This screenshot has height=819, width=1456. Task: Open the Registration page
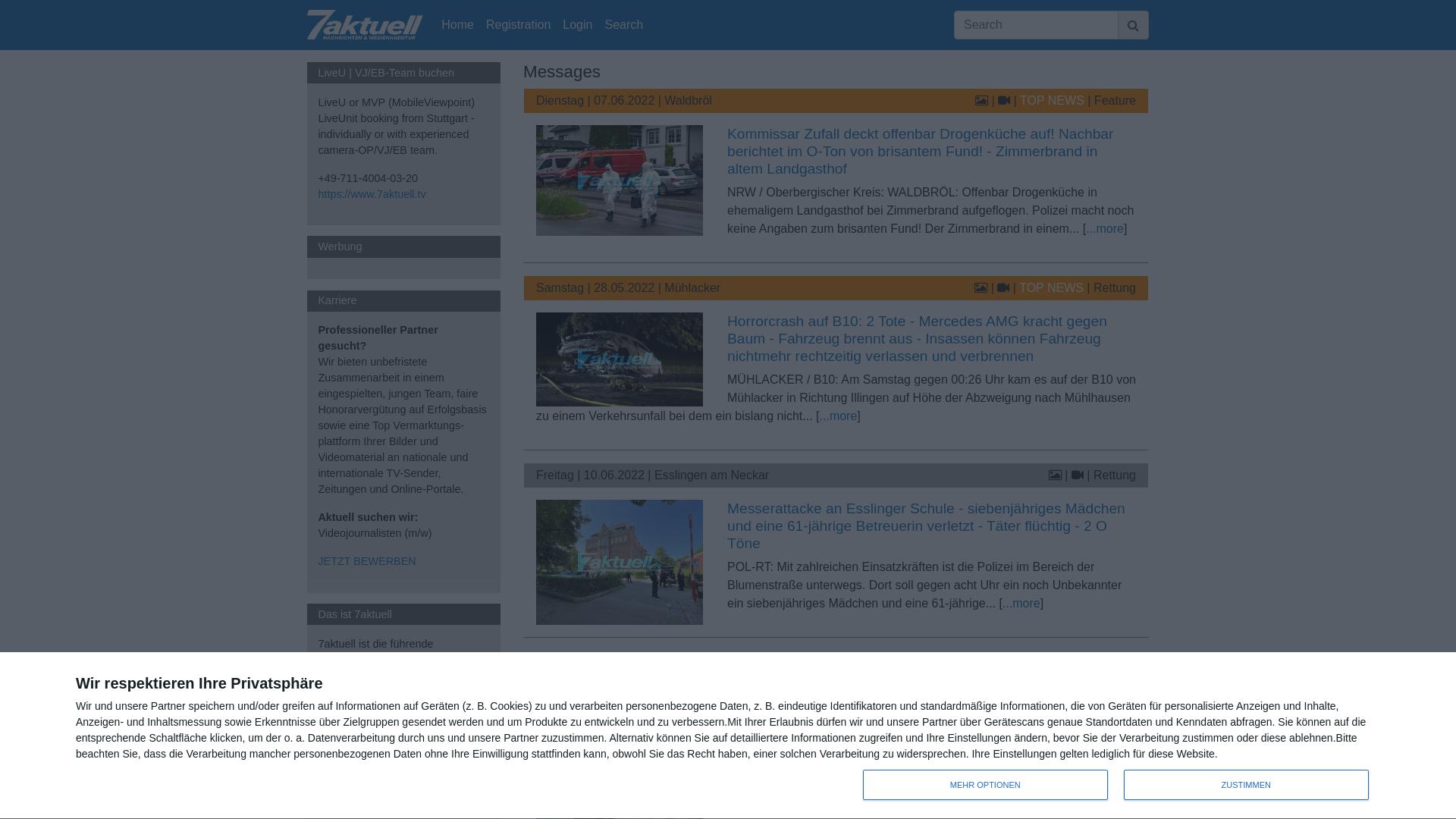[518, 24]
